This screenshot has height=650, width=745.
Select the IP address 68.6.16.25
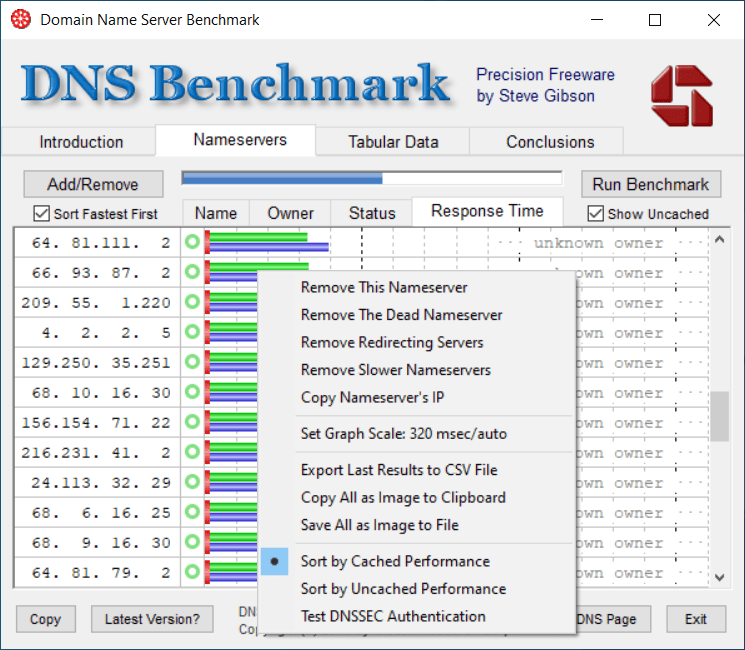(x=100, y=513)
